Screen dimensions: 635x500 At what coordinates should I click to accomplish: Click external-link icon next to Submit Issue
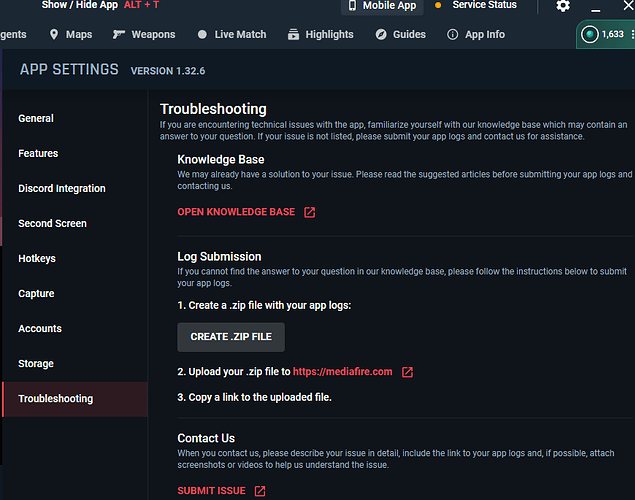260,491
